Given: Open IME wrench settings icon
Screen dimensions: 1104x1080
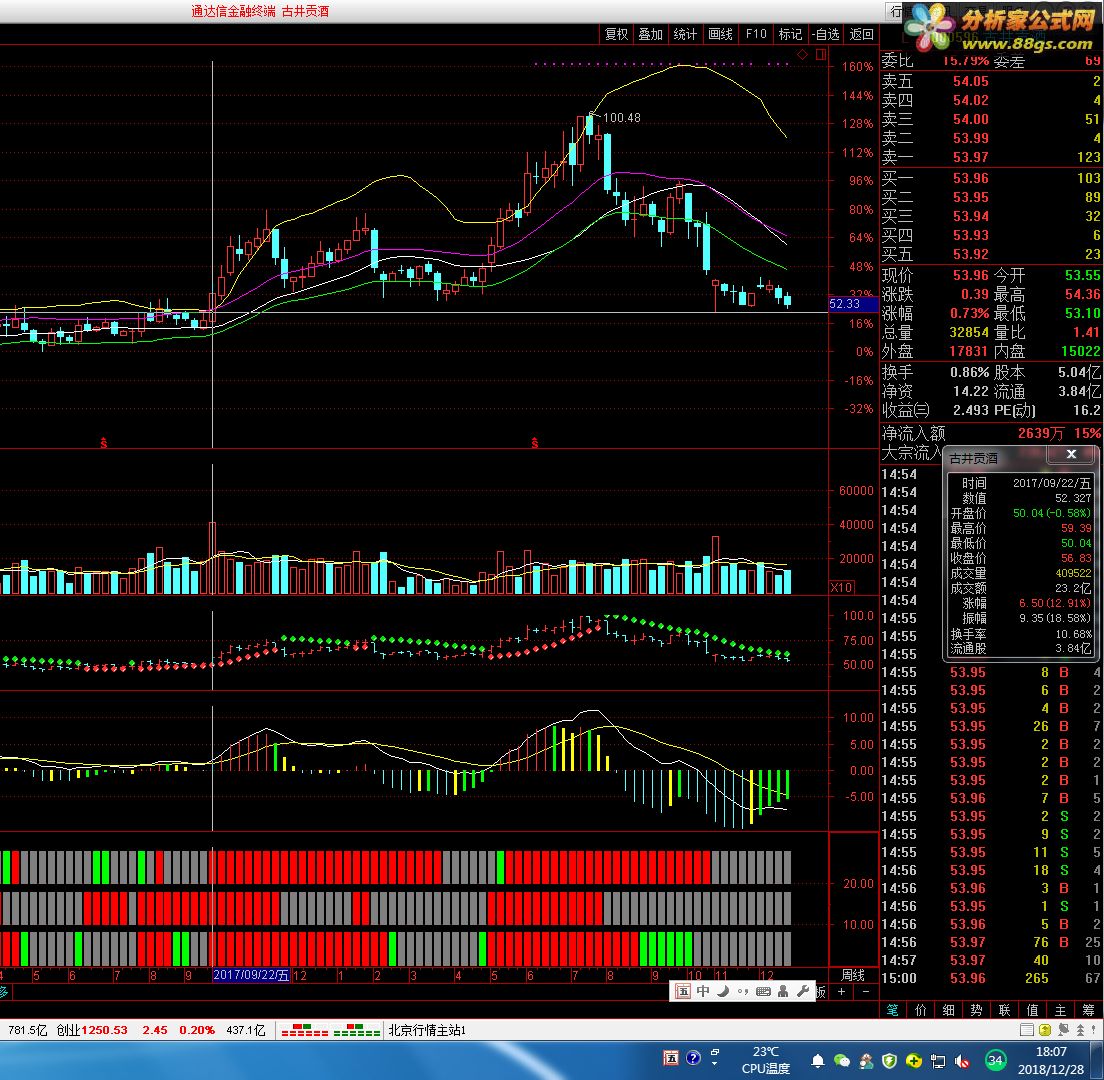Looking at the screenshot, I should 803,991.
